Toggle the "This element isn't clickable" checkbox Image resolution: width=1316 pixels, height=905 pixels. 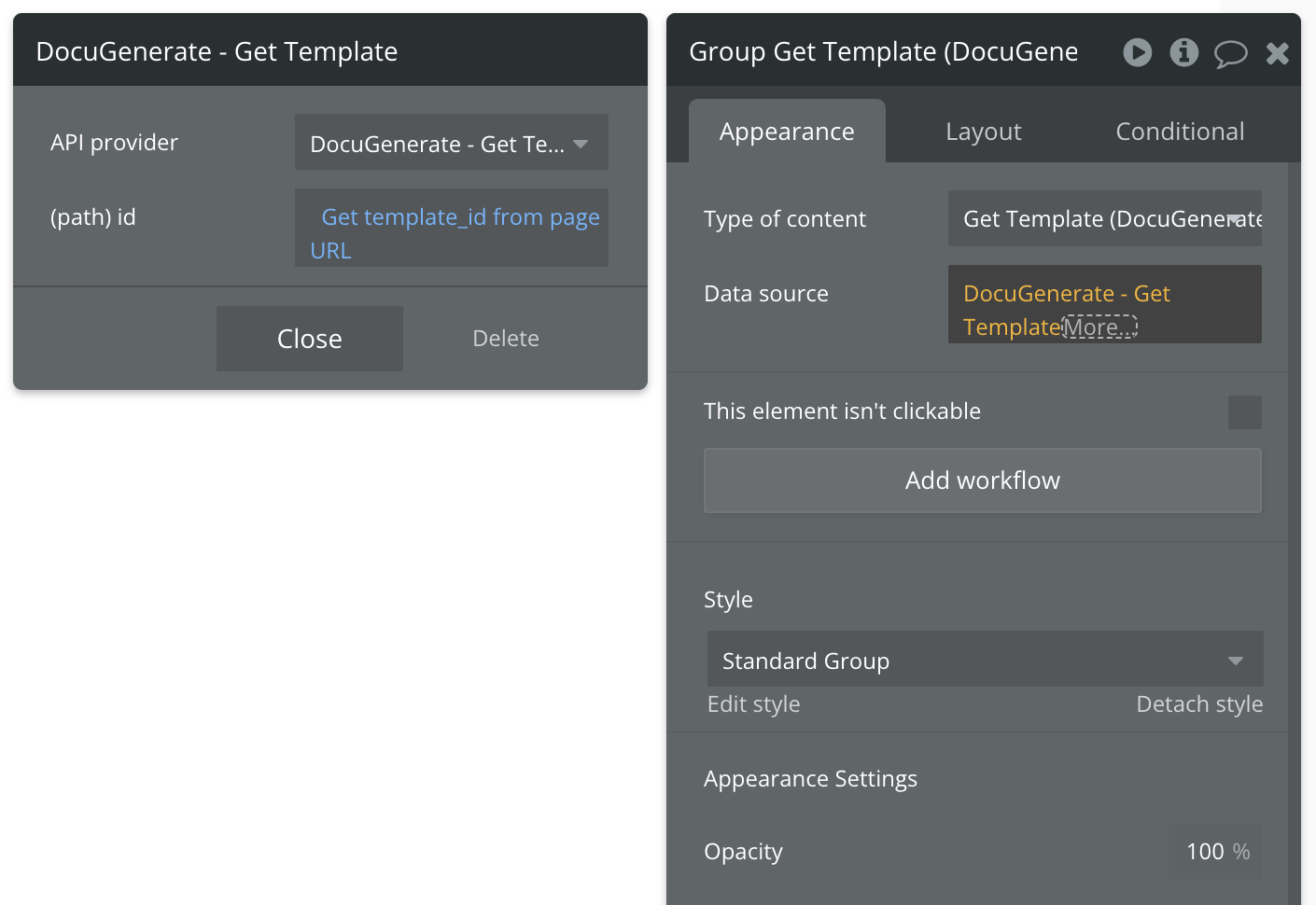coord(1244,411)
